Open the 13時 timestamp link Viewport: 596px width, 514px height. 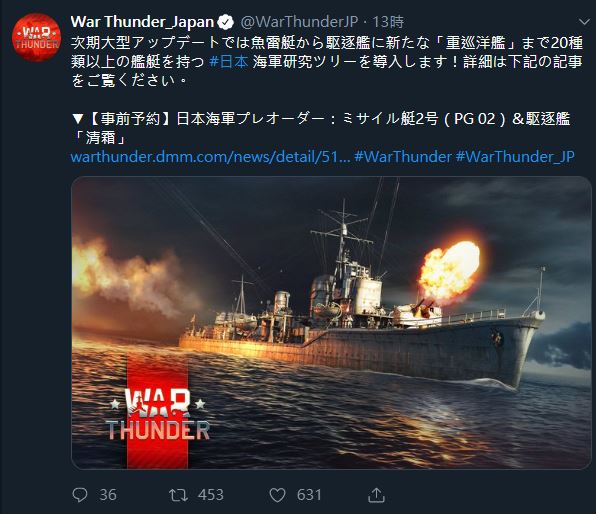388,22
